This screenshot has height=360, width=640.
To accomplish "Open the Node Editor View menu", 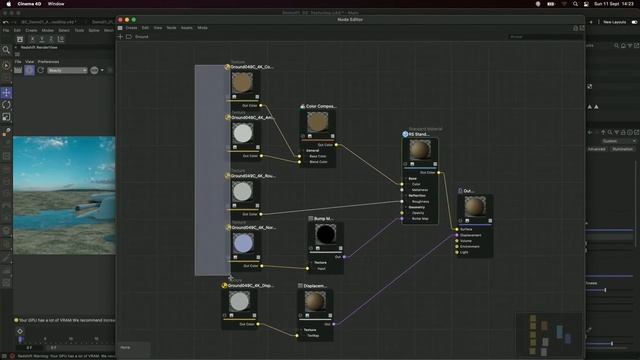I will (158, 28).
